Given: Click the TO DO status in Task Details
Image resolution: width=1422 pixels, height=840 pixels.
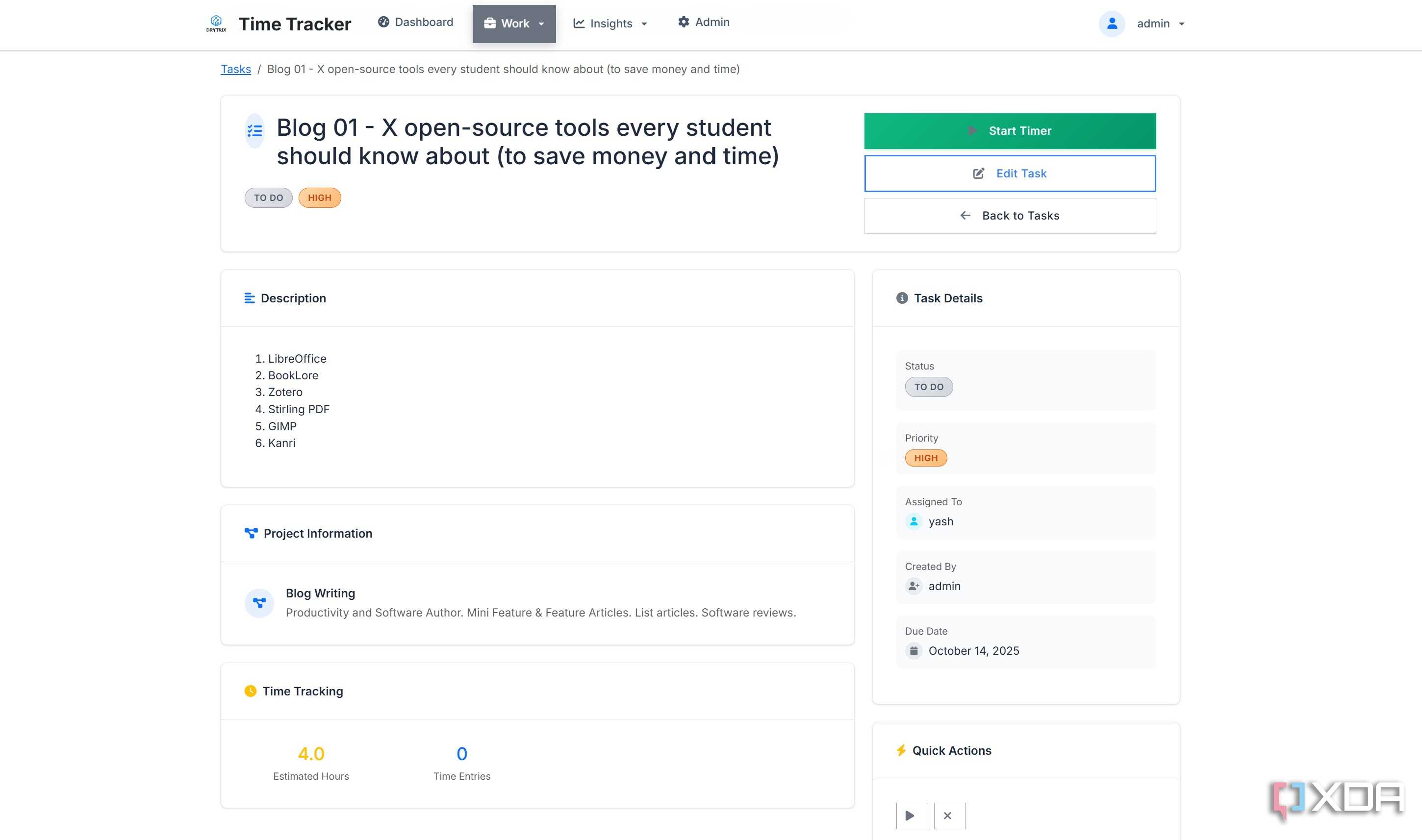Looking at the screenshot, I should [929, 387].
